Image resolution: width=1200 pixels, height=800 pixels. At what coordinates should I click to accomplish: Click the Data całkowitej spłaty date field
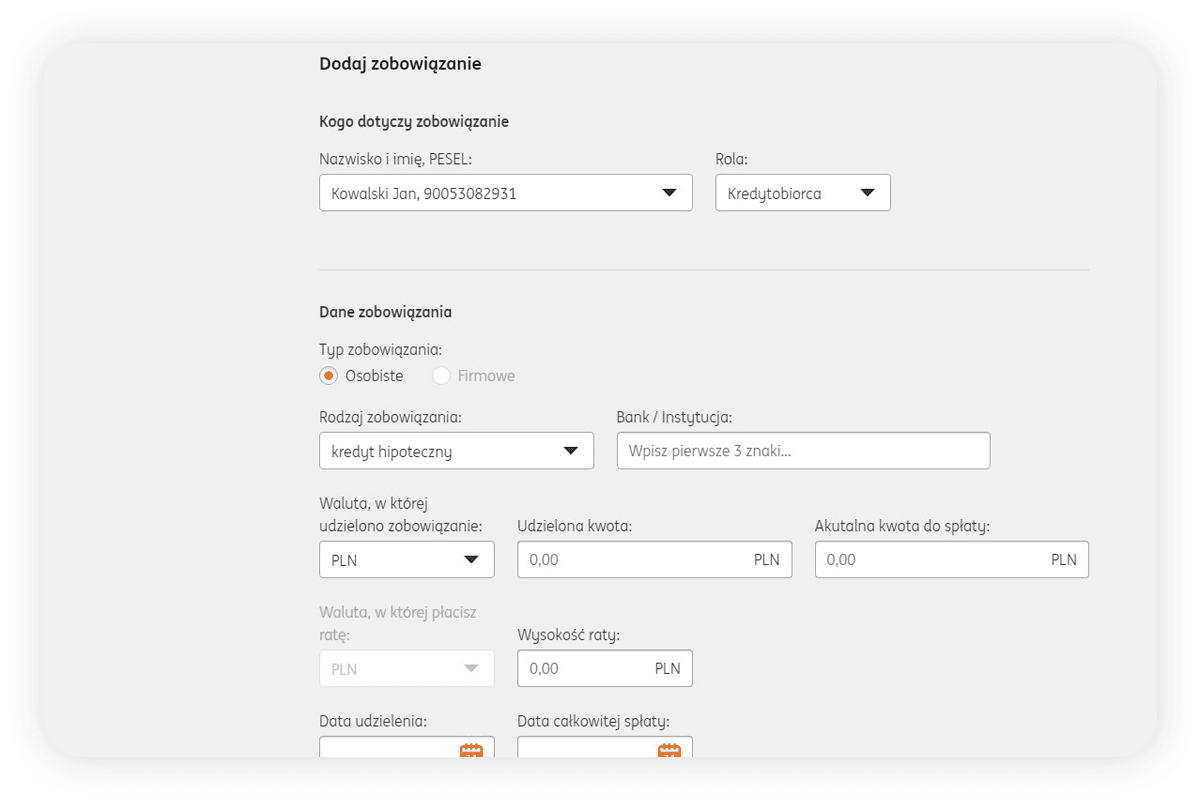583,748
